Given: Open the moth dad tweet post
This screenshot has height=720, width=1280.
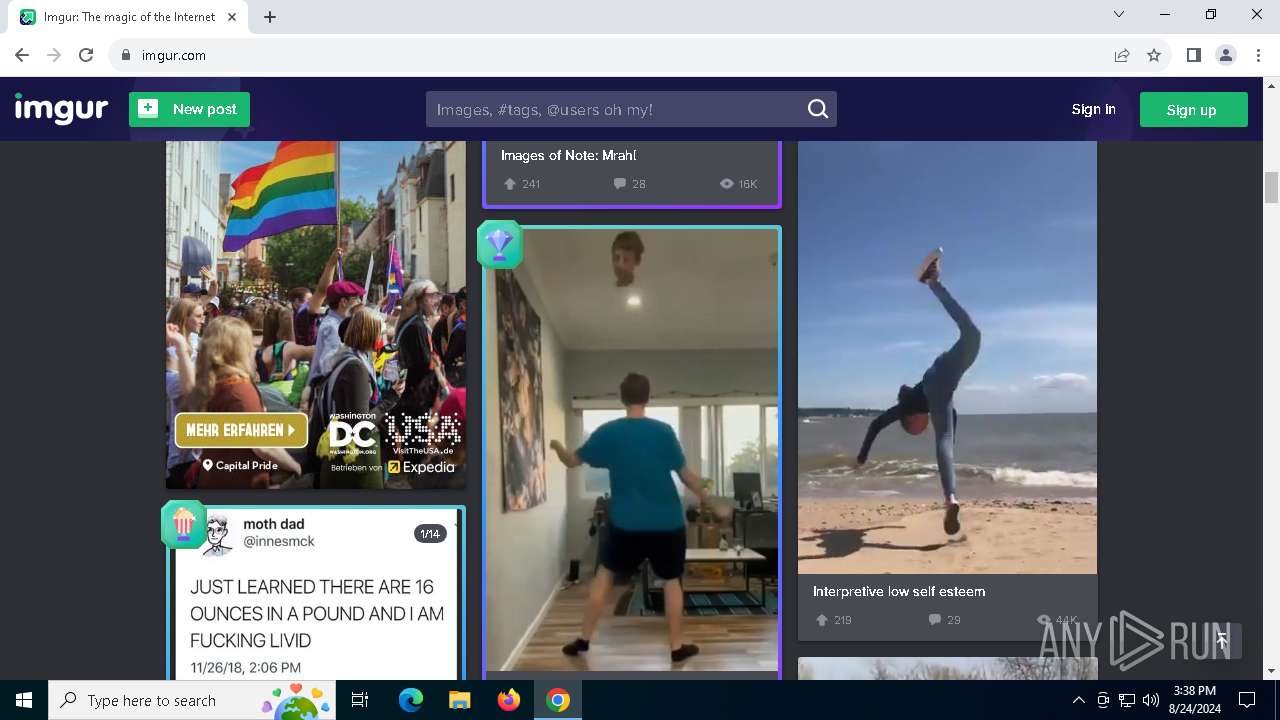Looking at the screenshot, I should pyautogui.click(x=316, y=595).
